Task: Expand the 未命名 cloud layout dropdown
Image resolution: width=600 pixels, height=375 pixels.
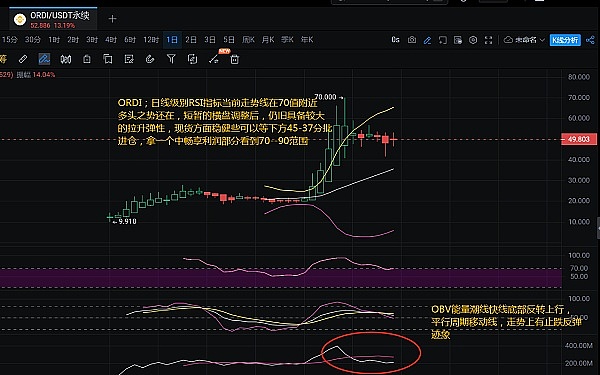Action: click(x=524, y=40)
